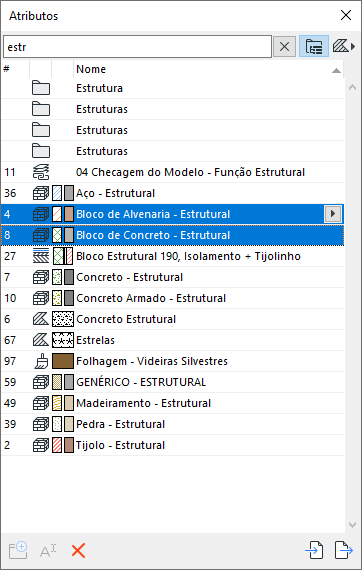Click material icon of Madeiramento - Estrutural
The height and width of the screenshot is (570, 362).
point(41,403)
